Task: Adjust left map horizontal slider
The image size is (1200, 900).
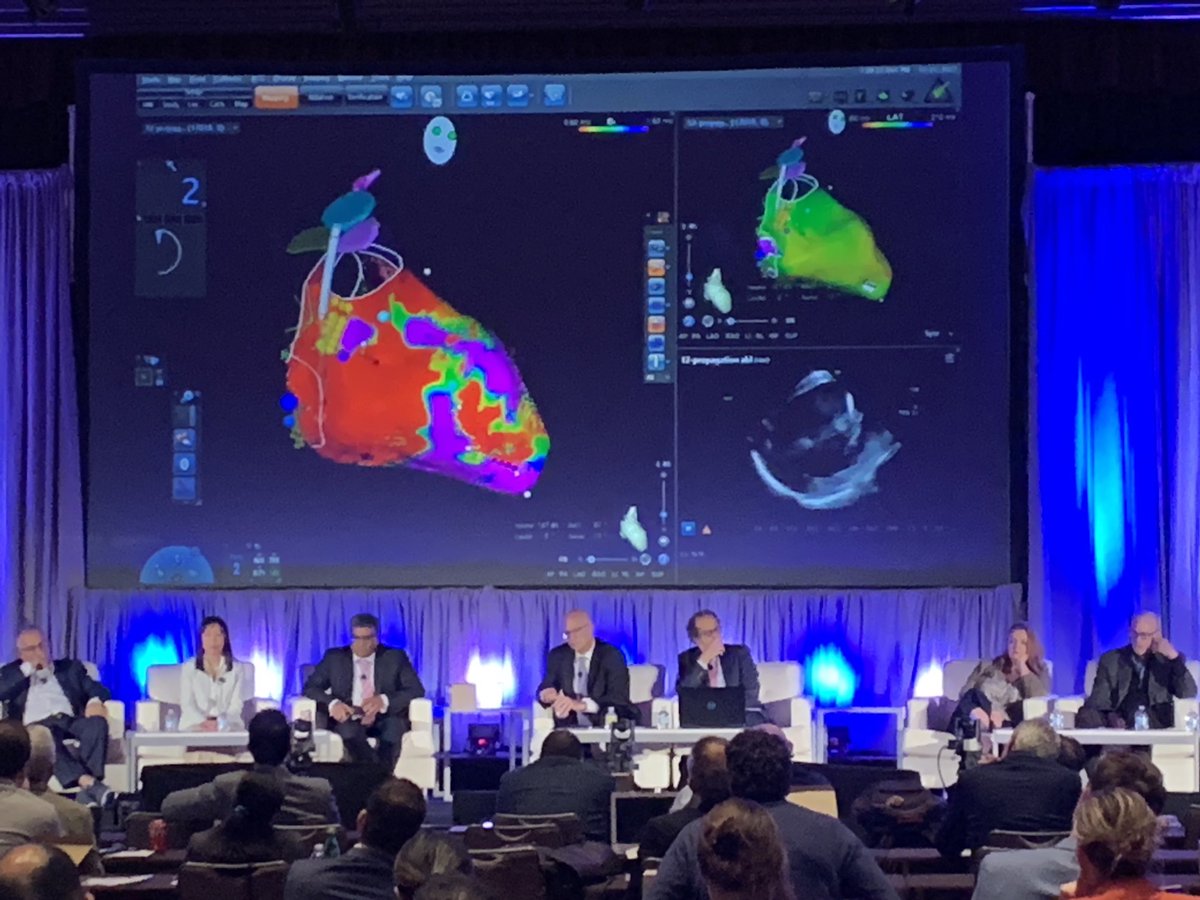Action: click(x=607, y=559)
